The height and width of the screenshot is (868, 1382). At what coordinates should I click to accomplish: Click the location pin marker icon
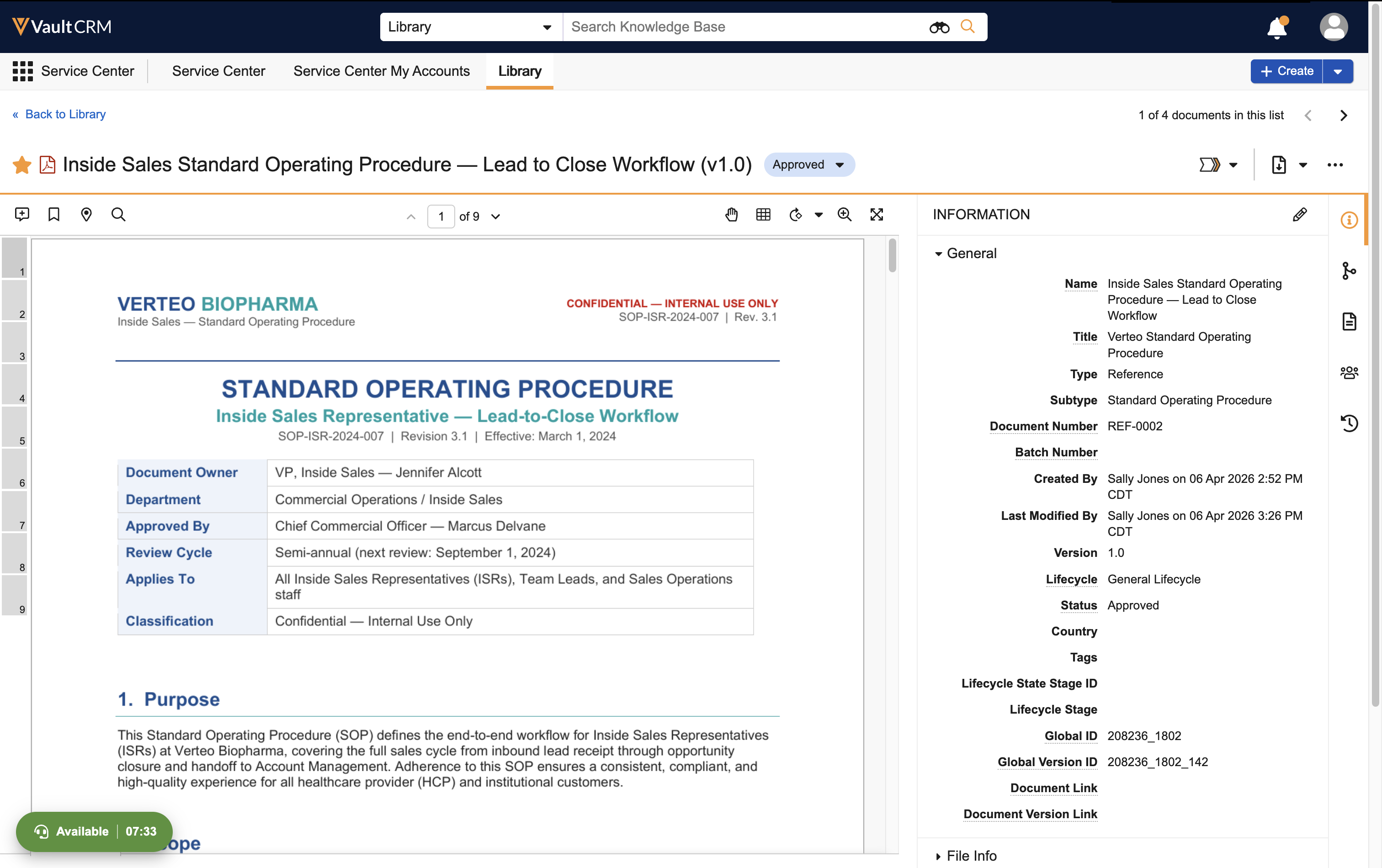[x=86, y=215]
